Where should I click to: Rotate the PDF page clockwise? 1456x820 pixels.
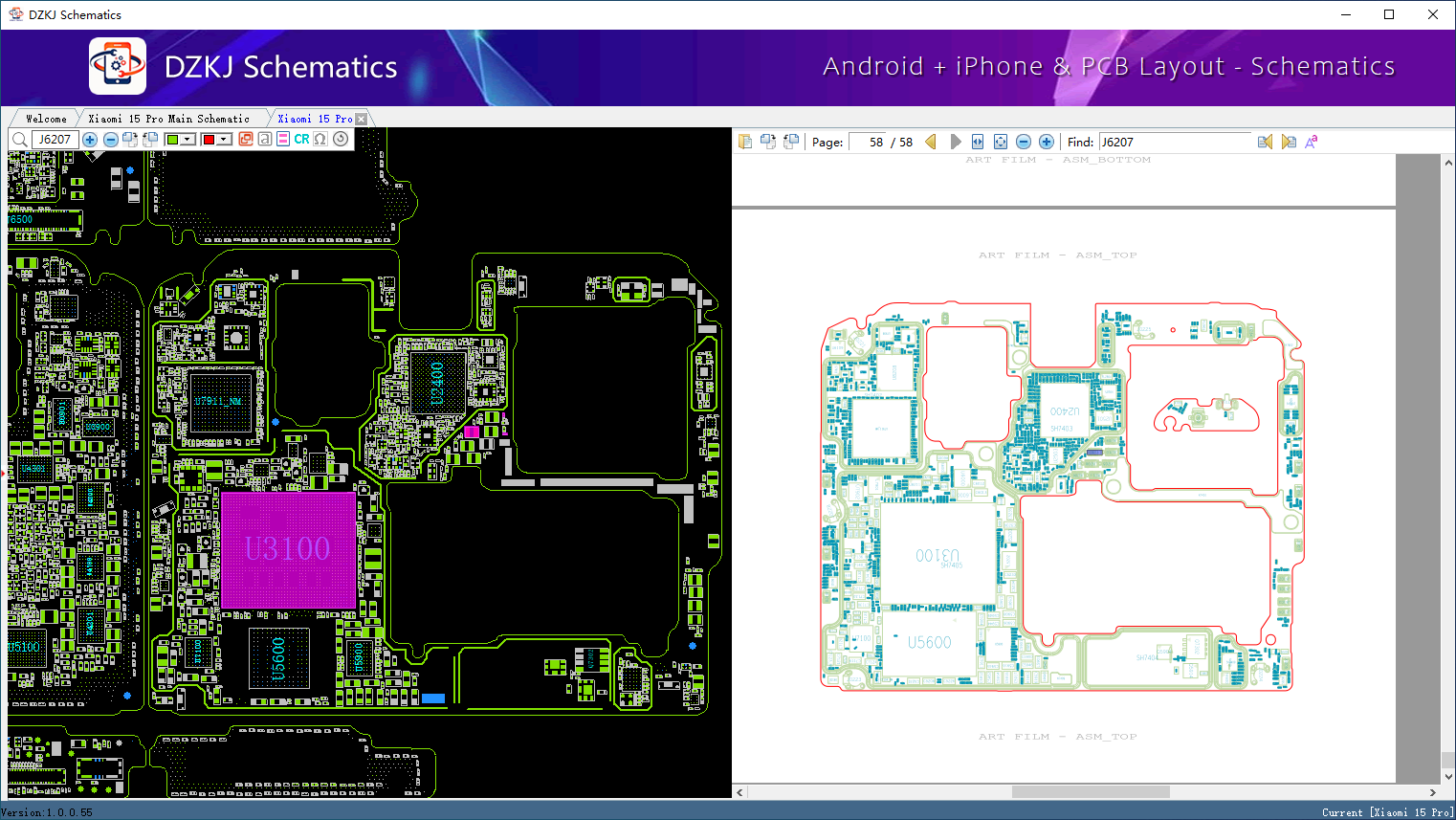768,142
